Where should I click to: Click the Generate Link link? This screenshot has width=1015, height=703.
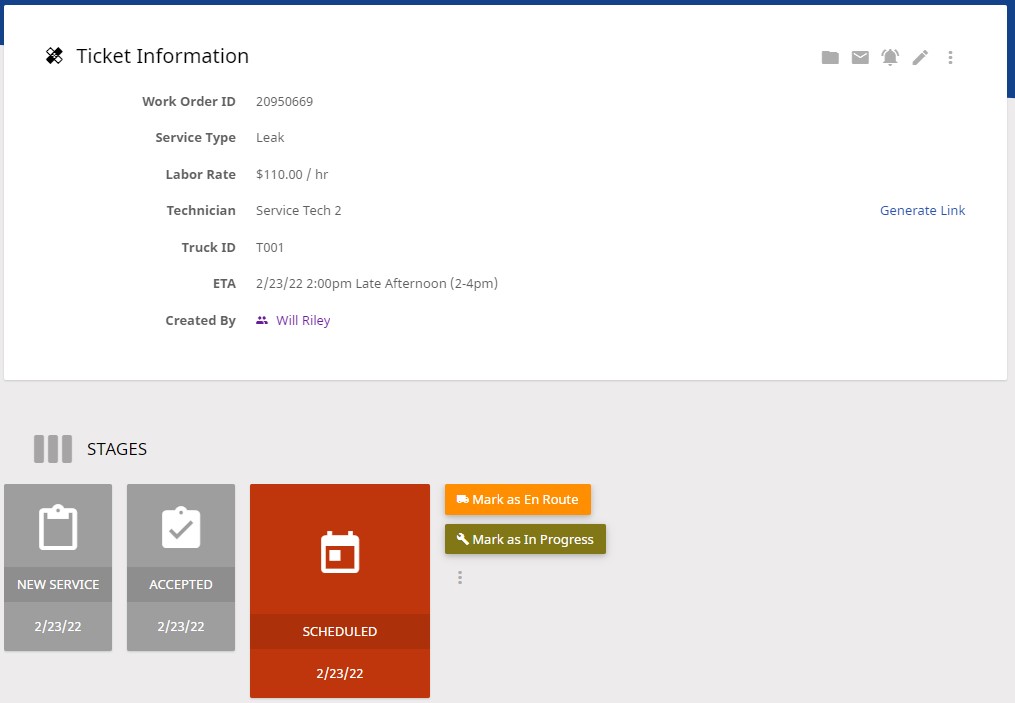point(922,210)
